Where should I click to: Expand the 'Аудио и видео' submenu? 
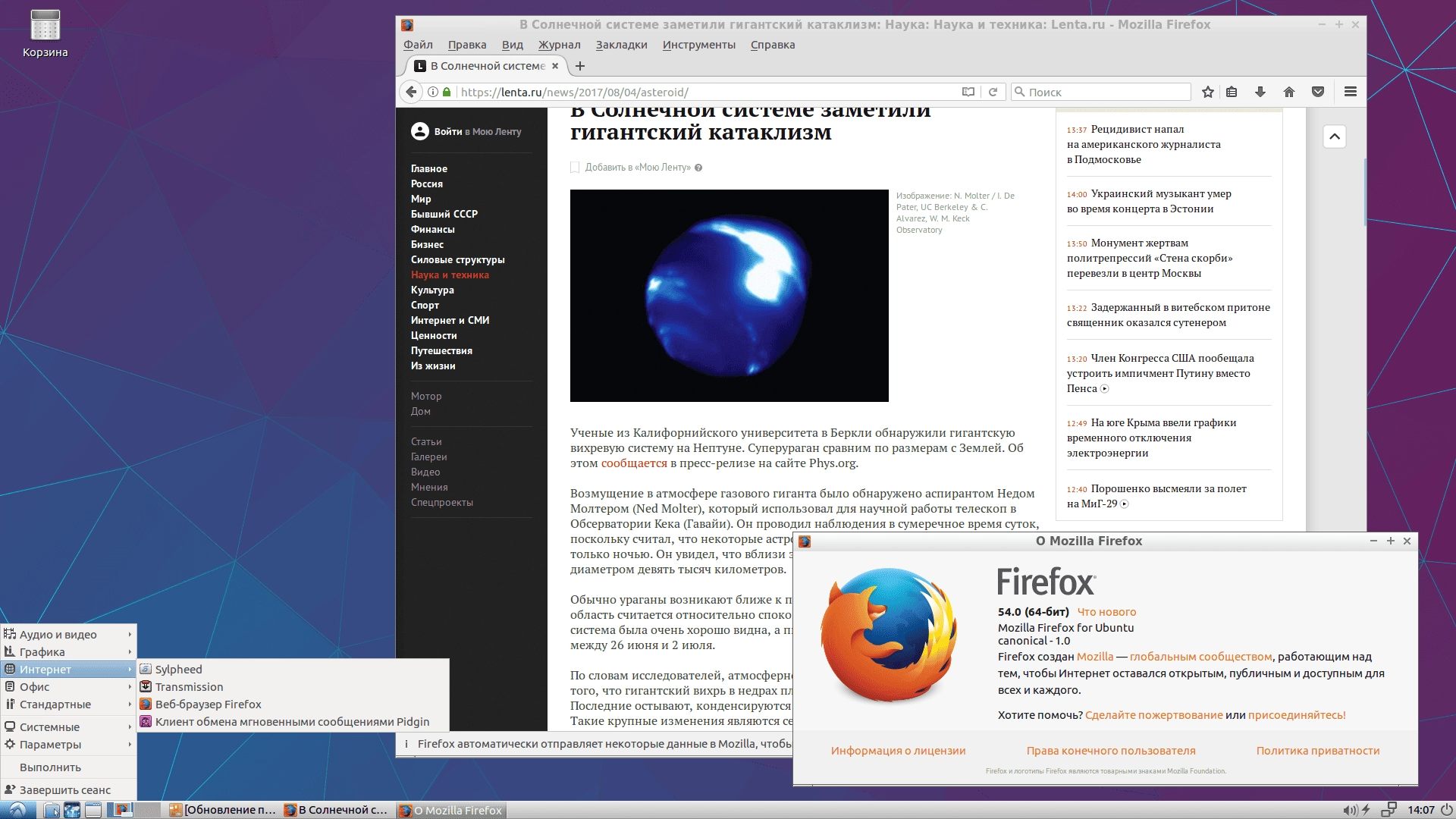(x=68, y=634)
